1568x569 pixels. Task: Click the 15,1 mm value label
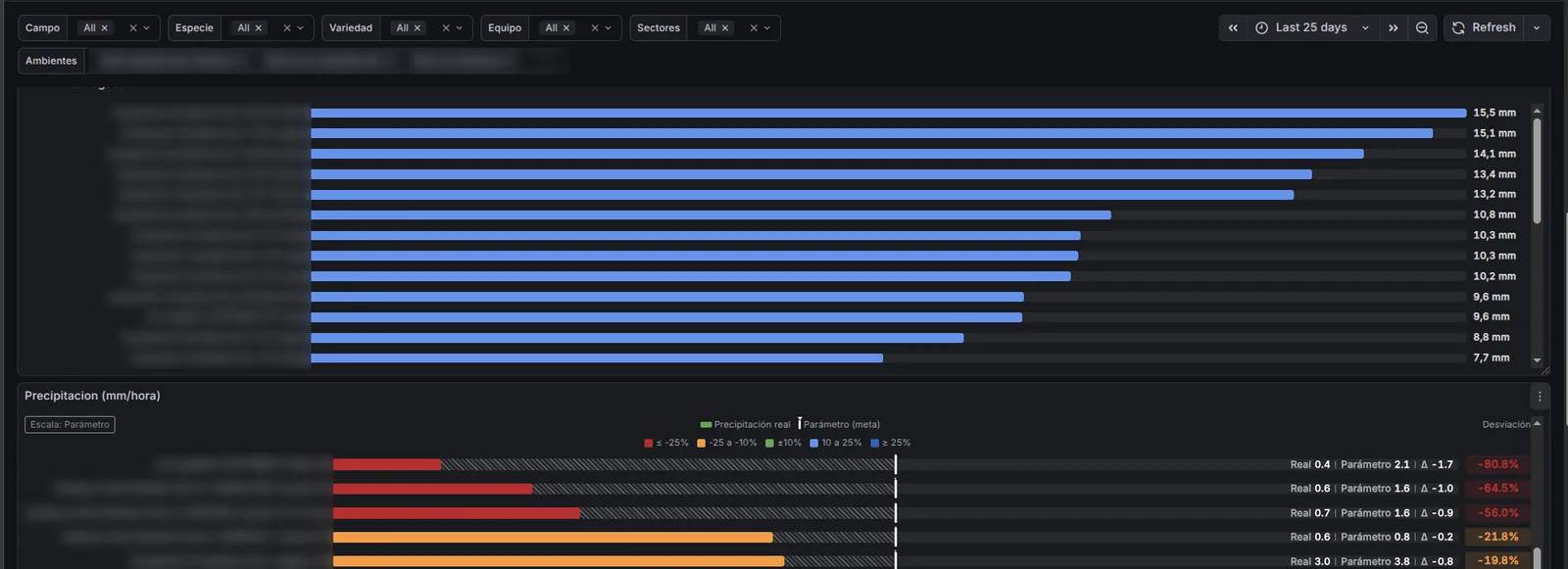click(x=1494, y=133)
